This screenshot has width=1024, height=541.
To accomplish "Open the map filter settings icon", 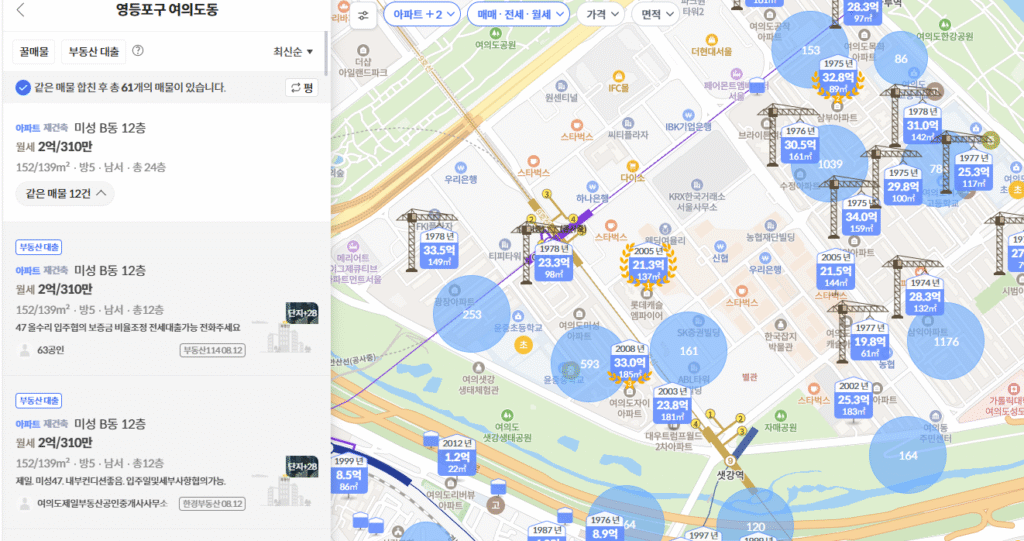I will tap(363, 15).
